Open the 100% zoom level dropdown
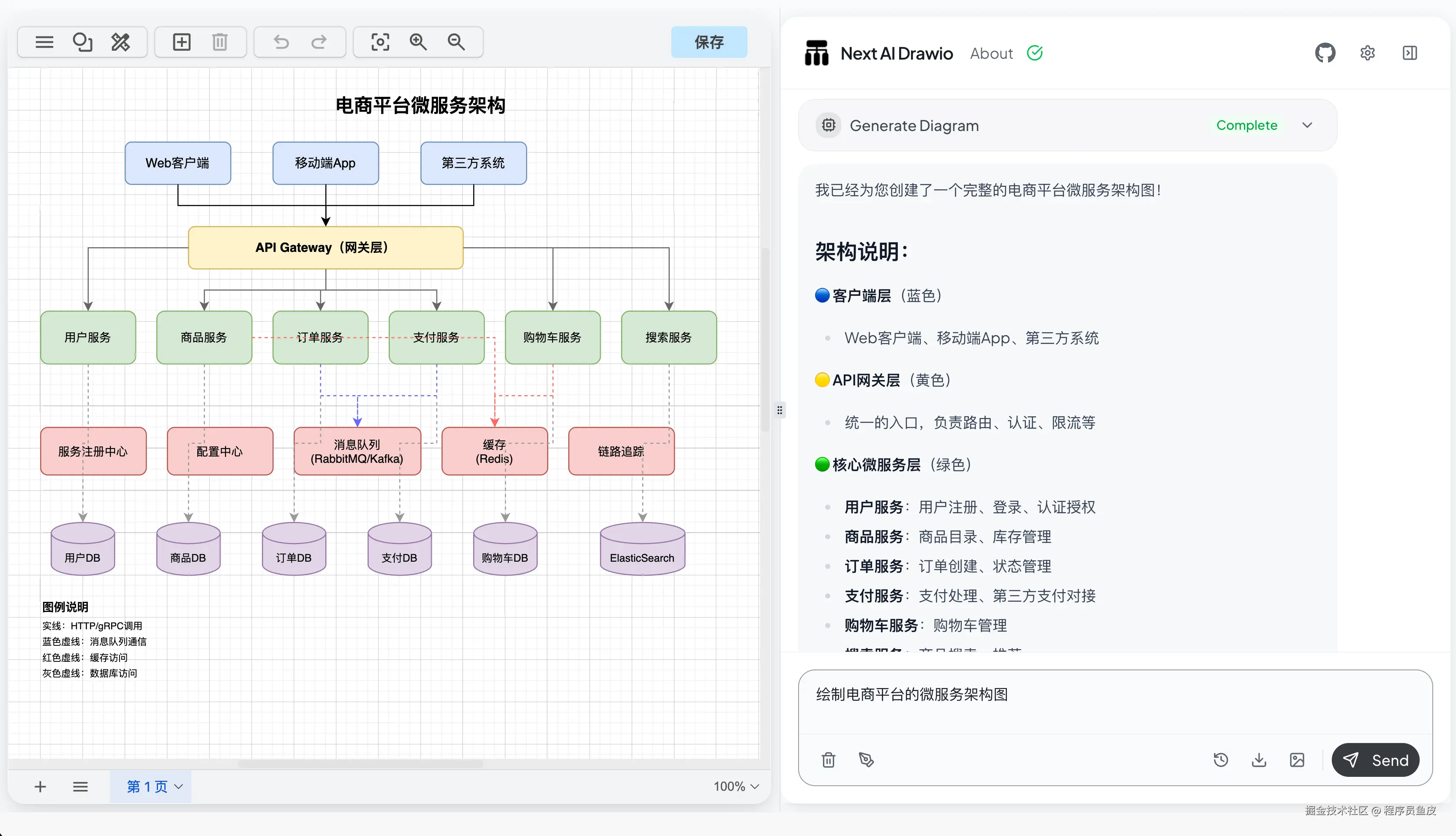The image size is (1456, 836). pyautogui.click(x=736, y=786)
